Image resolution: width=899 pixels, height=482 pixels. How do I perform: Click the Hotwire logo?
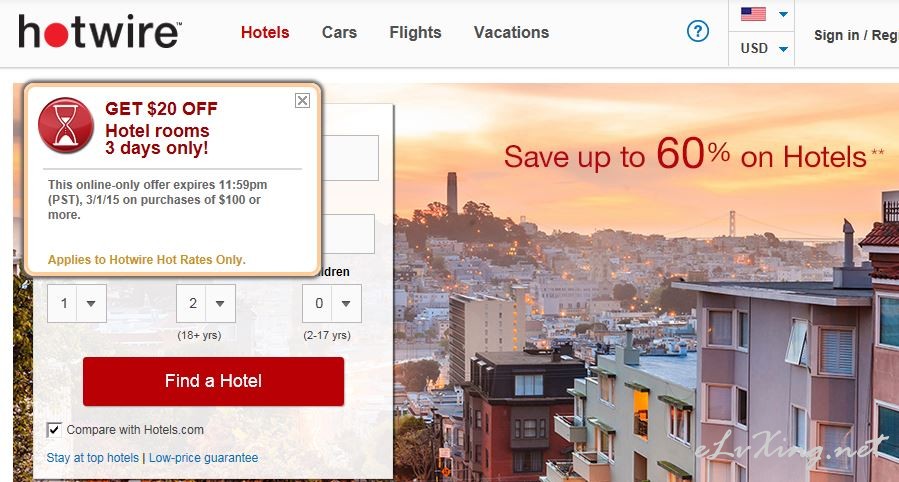click(x=100, y=32)
